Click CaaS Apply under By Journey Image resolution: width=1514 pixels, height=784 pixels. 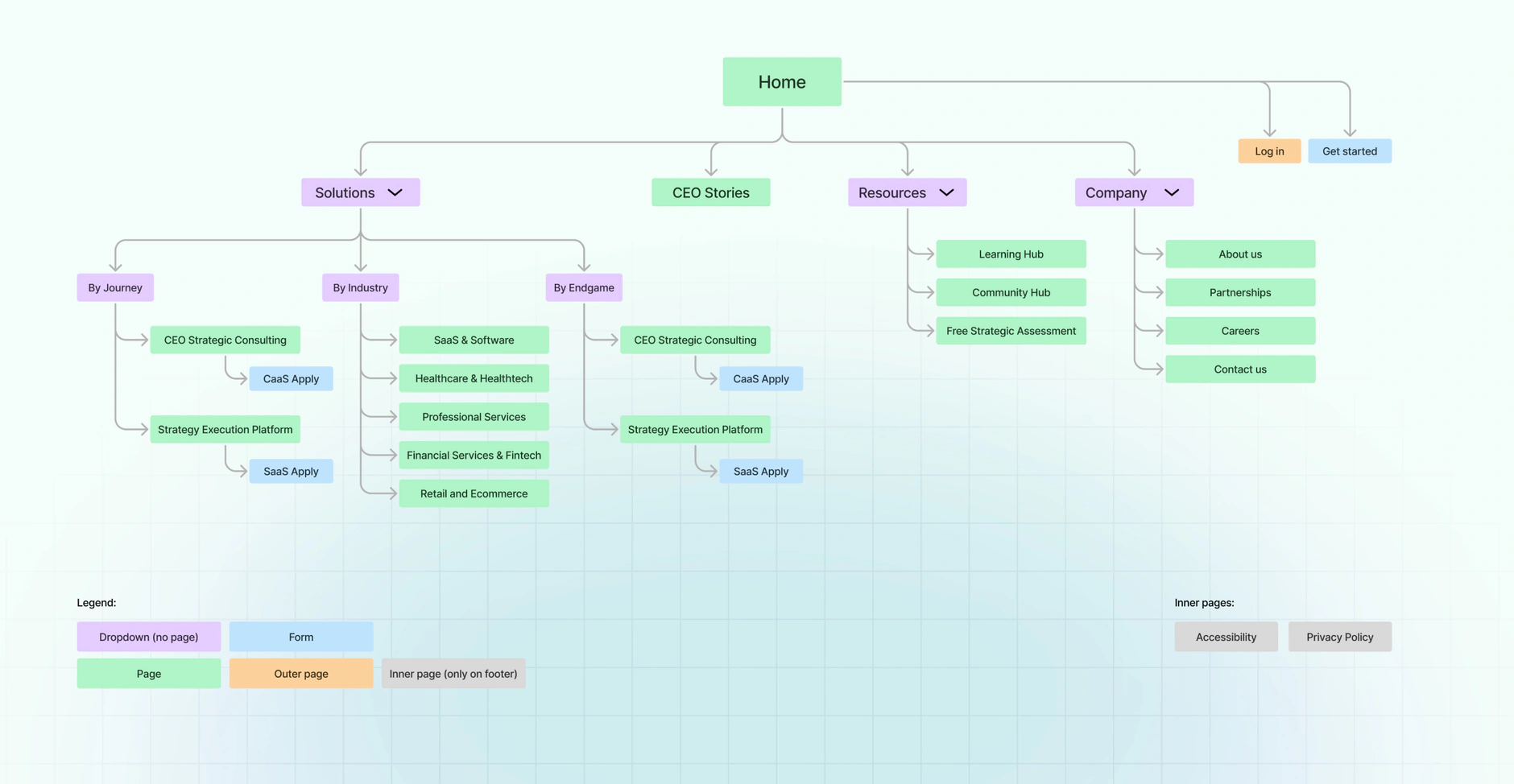pyautogui.click(x=291, y=378)
